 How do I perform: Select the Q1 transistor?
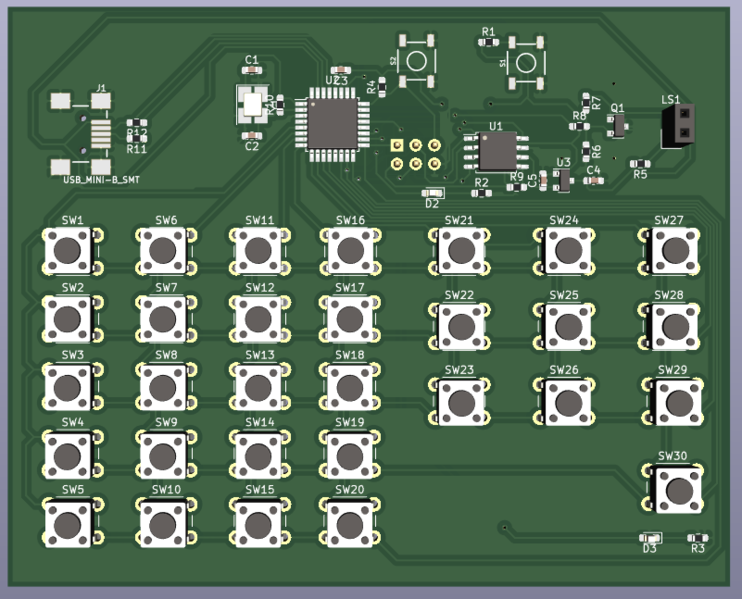[616, 124]
